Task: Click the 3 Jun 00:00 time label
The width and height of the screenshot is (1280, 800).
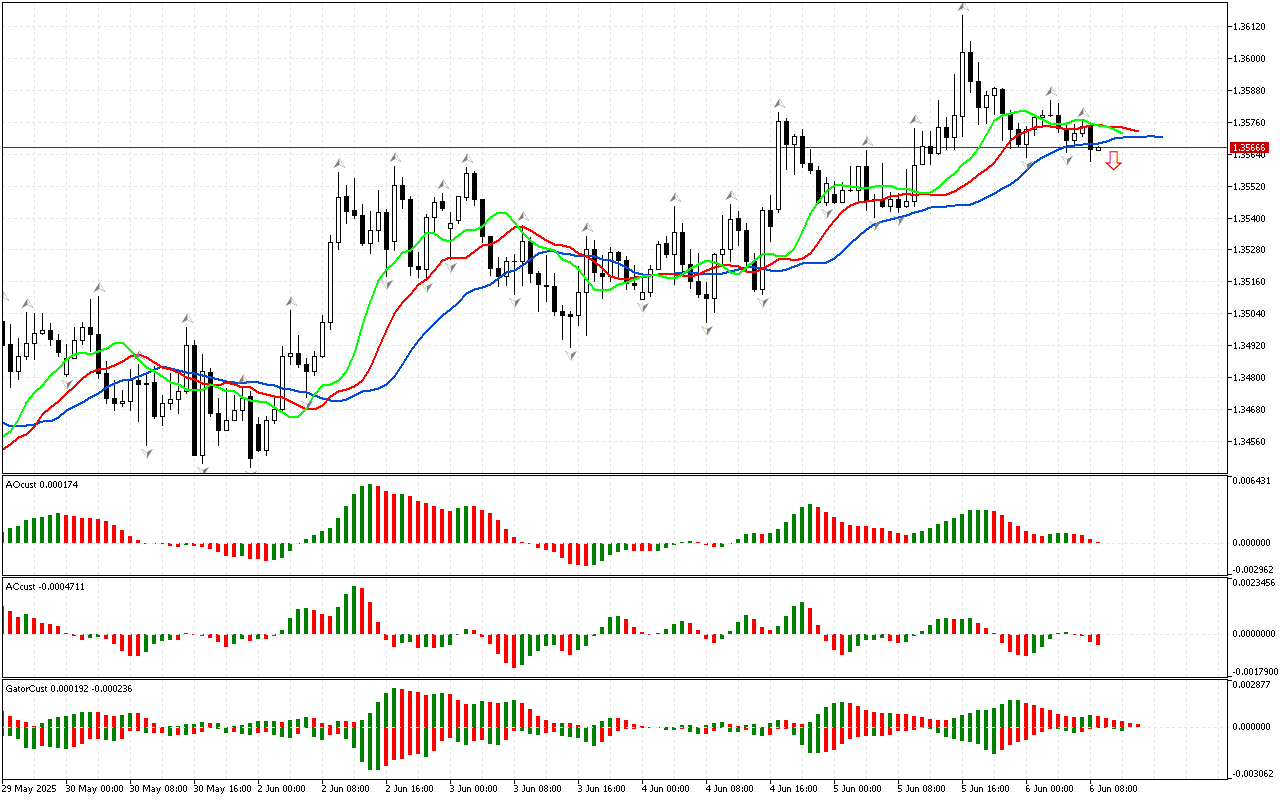Action: point(474,789)
